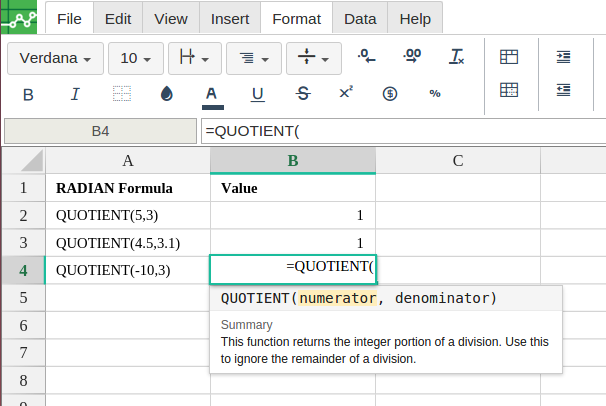The height and width of the screenshot is (406, 606).
Task: Switch to the Data tab
Action: coord(360,18)
